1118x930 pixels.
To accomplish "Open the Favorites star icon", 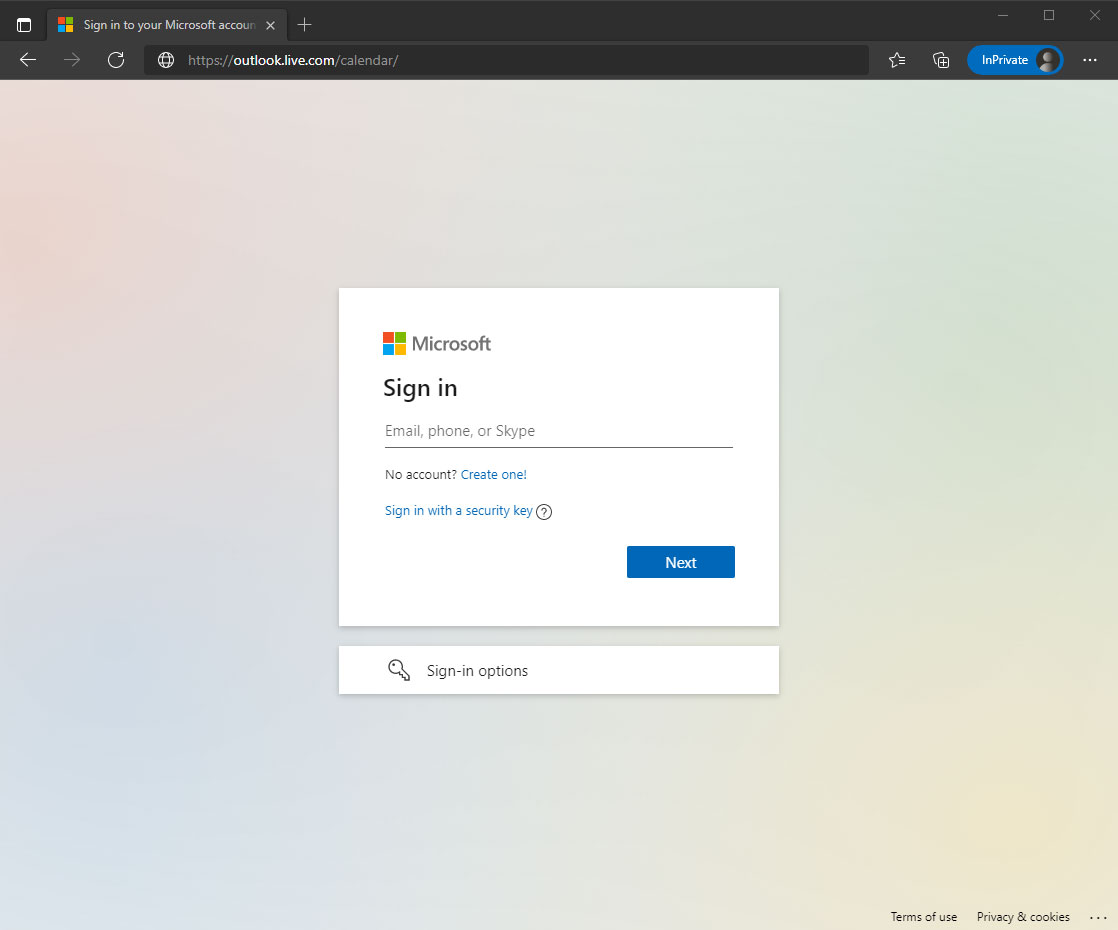I will click(x=897, y=60).
